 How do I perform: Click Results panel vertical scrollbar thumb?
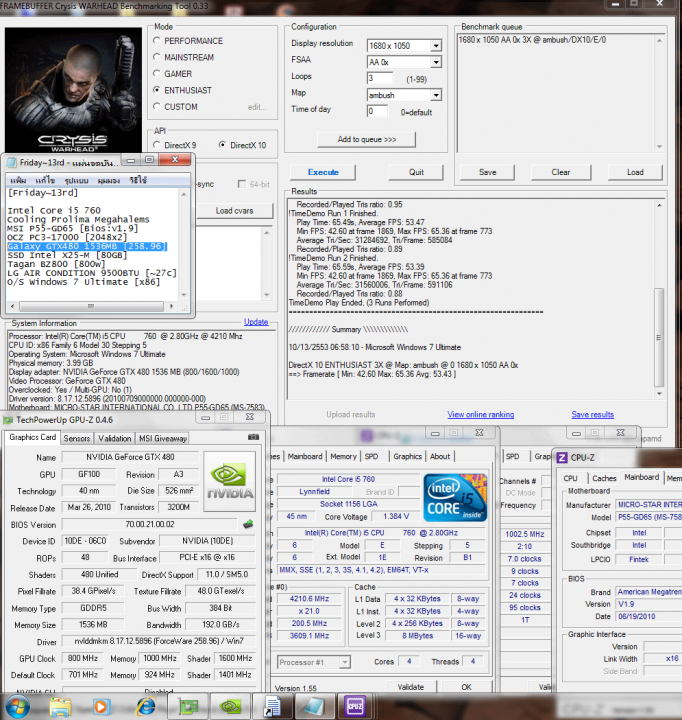click(x=659, y=338)
